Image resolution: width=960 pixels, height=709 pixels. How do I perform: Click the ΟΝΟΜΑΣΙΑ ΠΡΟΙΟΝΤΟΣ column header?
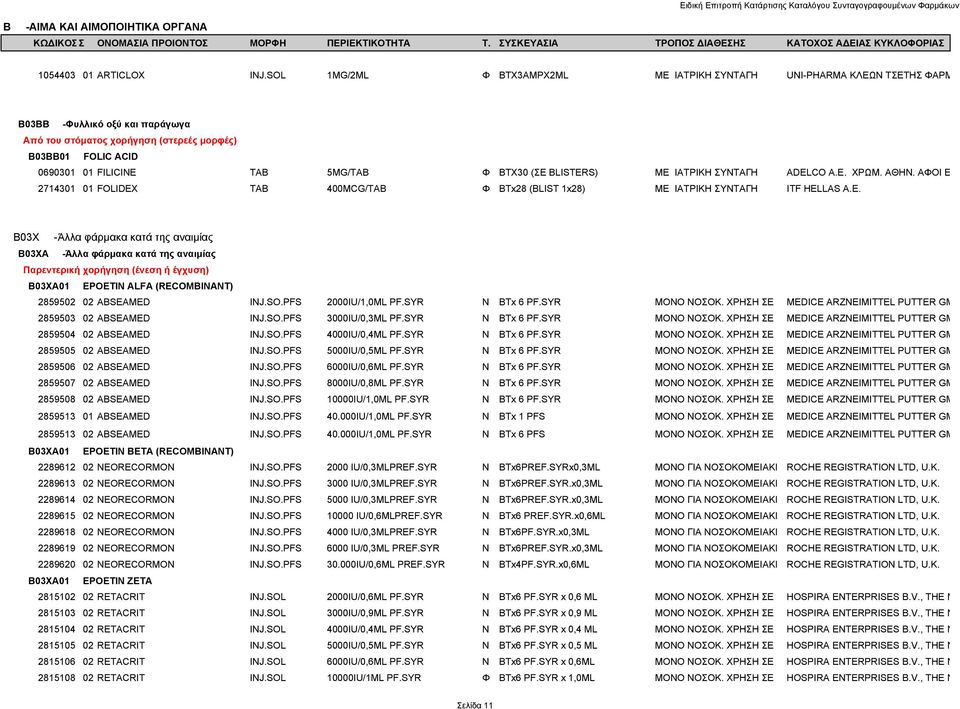coord(152,43)
